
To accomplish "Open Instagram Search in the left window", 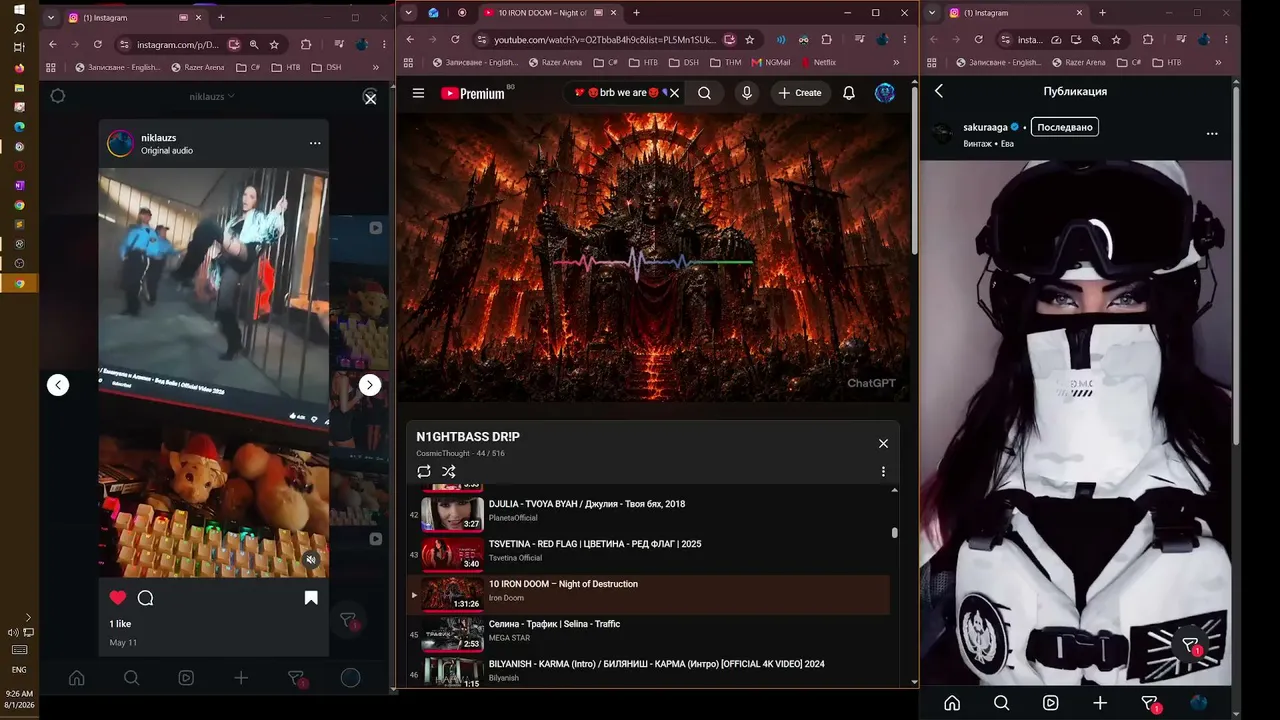I will pos(131,678).
